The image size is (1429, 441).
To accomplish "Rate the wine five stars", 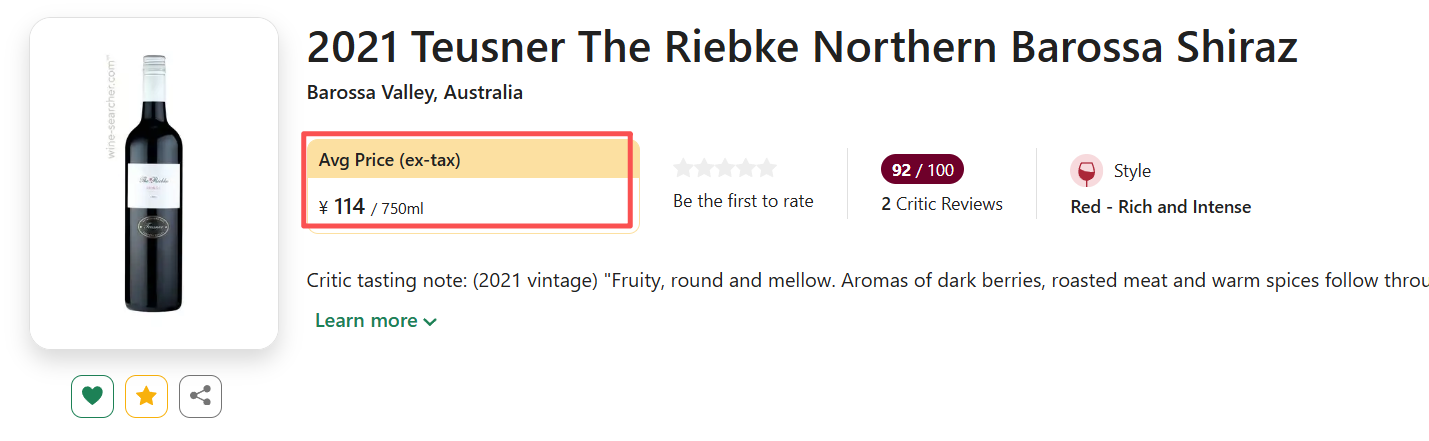I will (767, 168).
